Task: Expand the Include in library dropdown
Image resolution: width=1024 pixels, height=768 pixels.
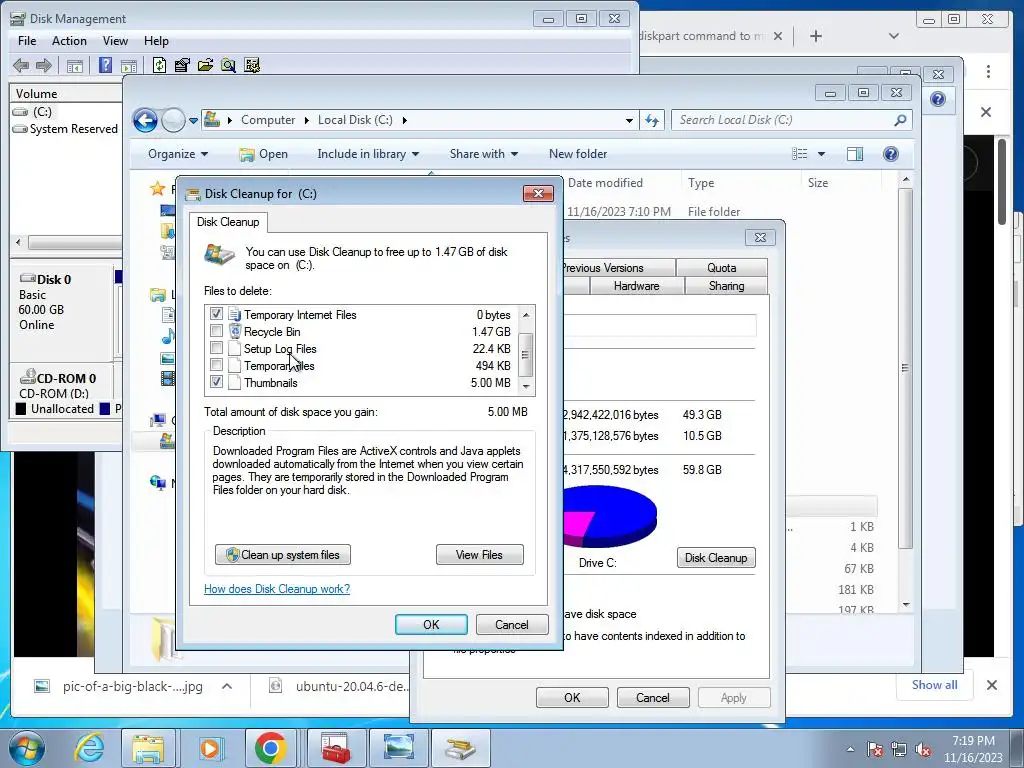Action: [368, 154]
